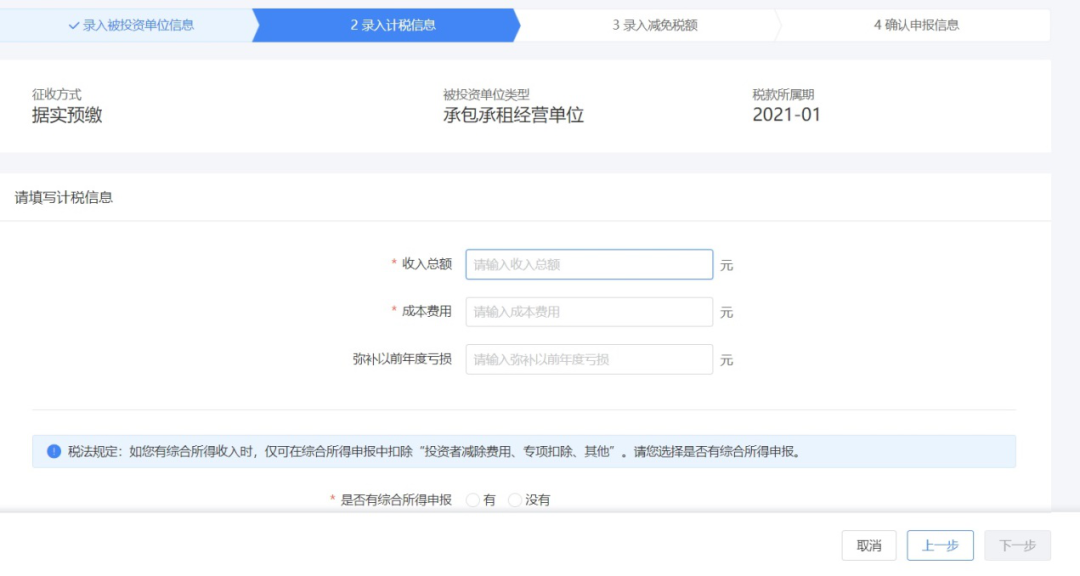
Task: Click the 税法规定 notice text
Action: click(434, 452)
